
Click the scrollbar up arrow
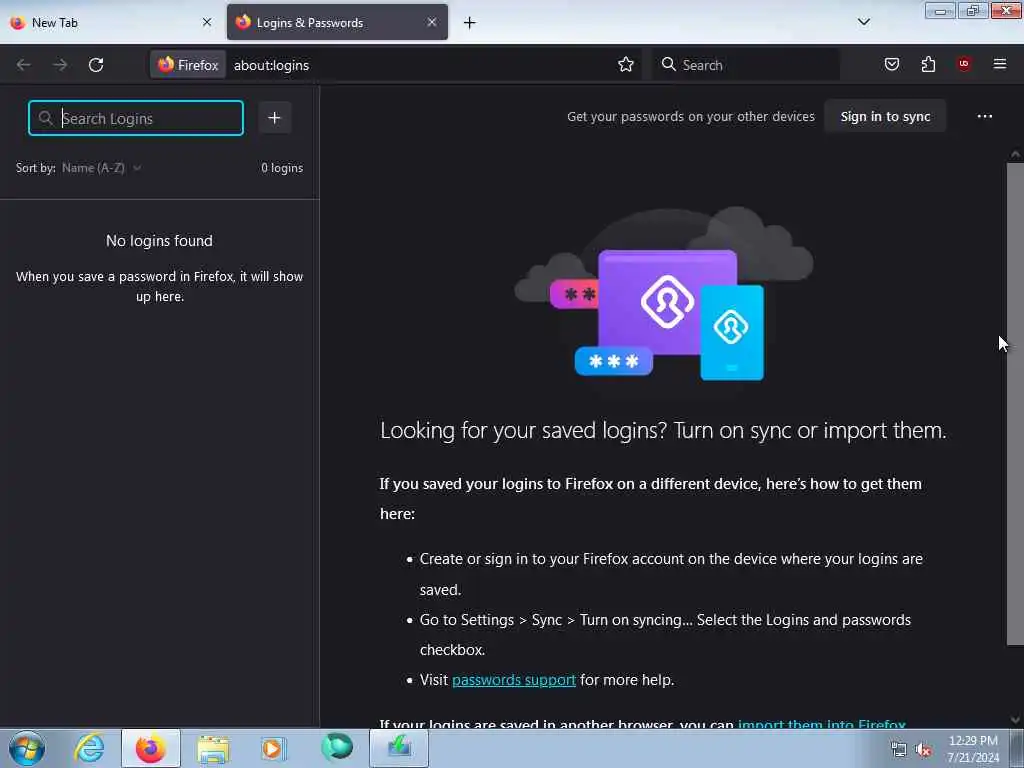[x=1015, y=155]
